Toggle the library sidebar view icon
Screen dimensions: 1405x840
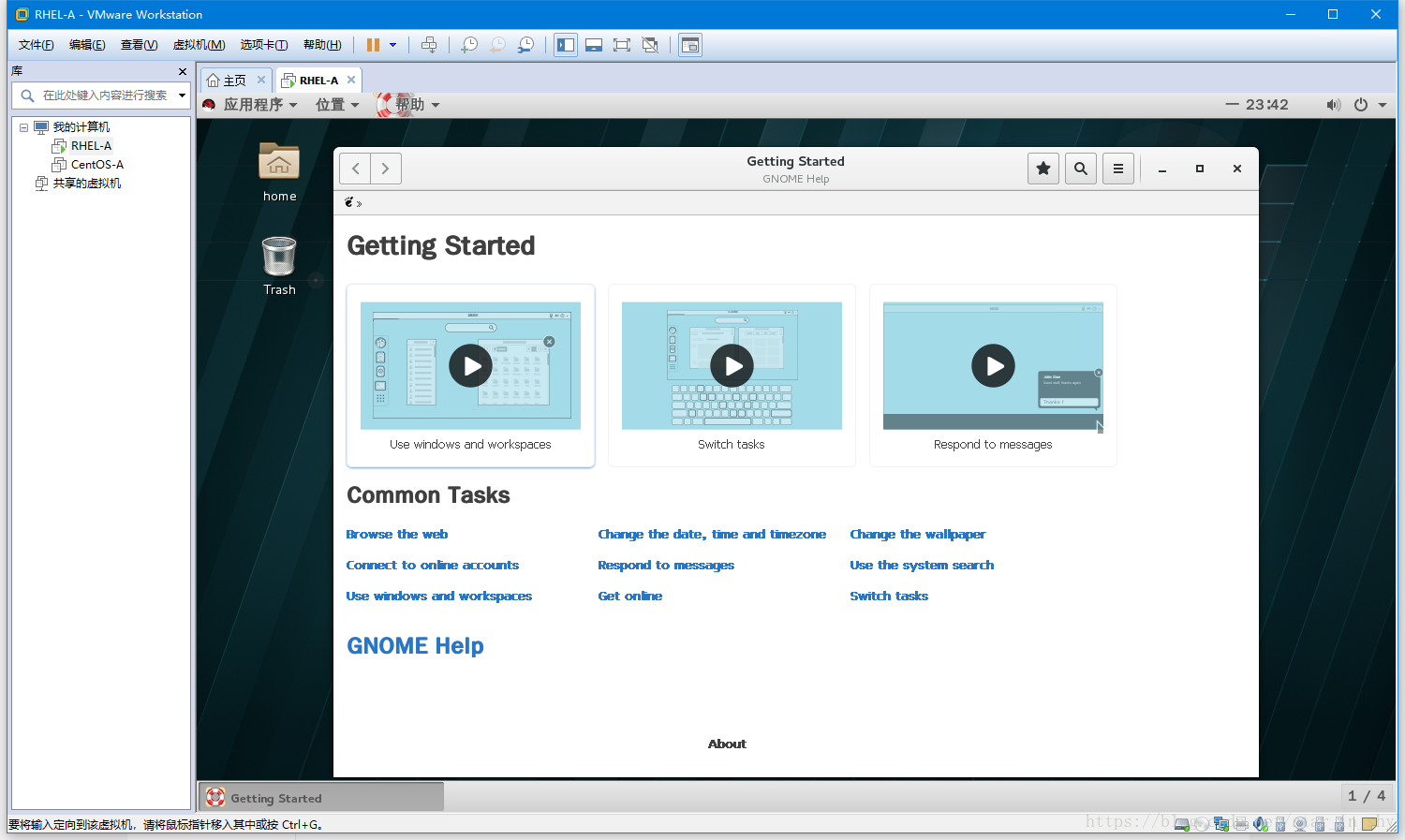(x=566, y=45)
